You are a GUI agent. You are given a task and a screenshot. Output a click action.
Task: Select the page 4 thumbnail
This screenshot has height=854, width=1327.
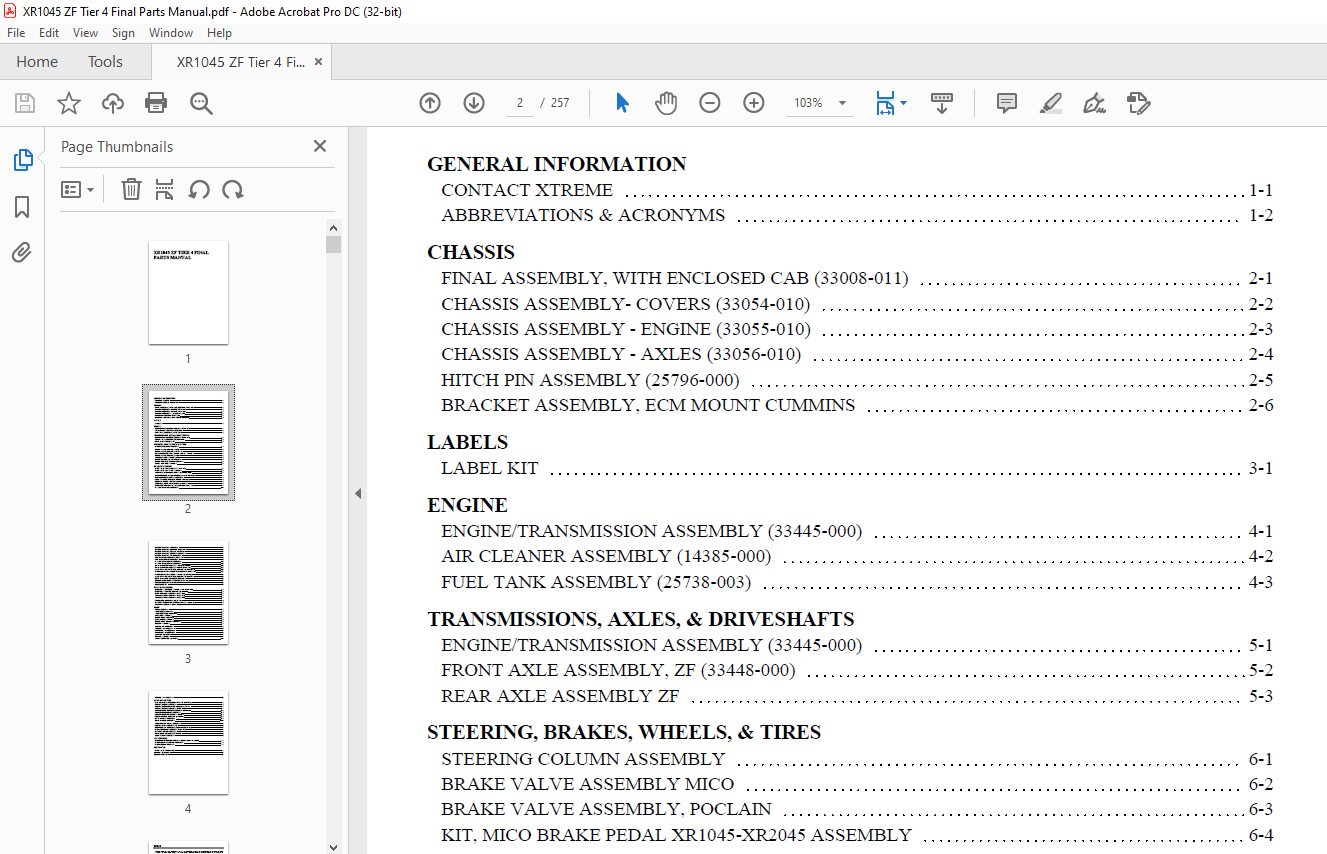tap(188, 743)
